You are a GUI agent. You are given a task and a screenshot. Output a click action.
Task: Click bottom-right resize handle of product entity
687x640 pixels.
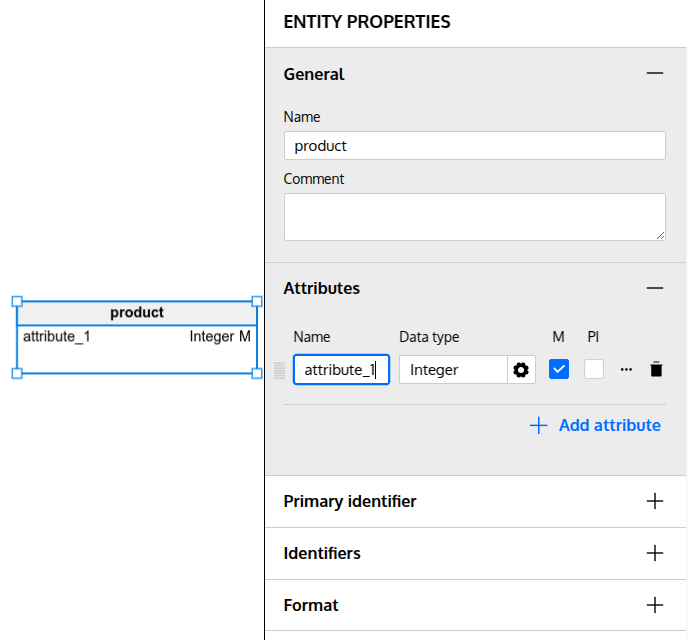pyautogui.click(x=257, y=373)
